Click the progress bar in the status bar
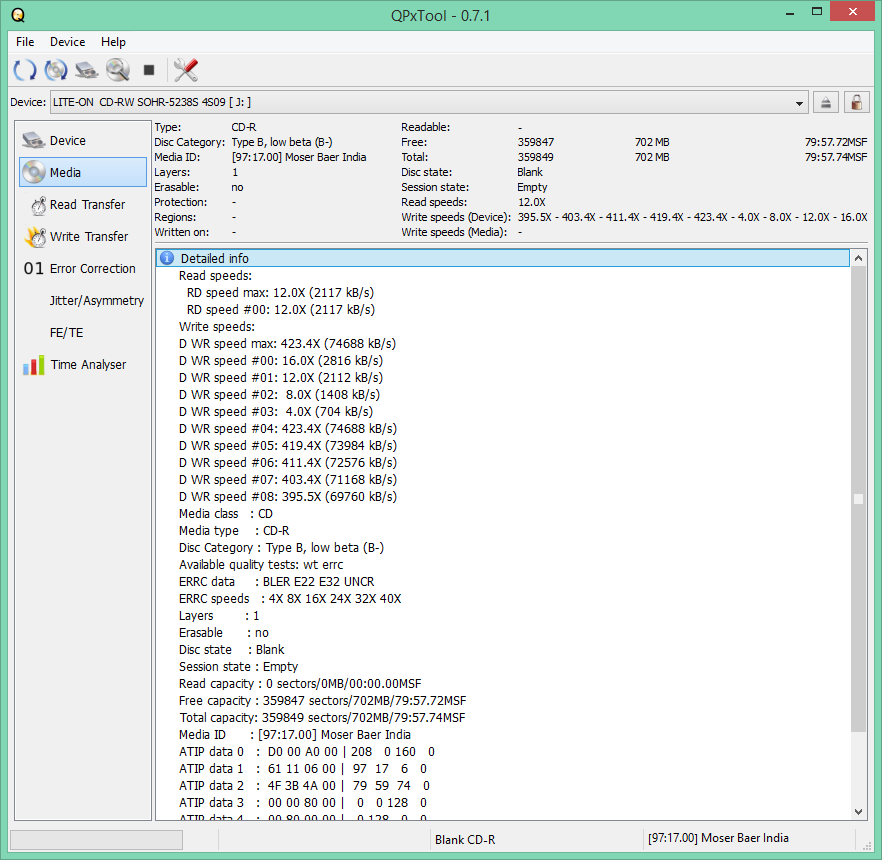882x860 pixels. (96, 840)
